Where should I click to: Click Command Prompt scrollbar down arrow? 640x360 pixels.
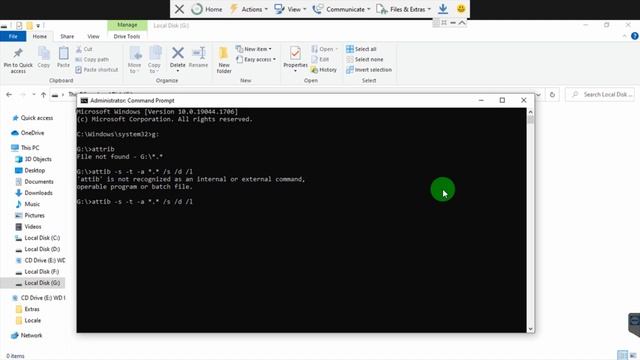click(x=530, y=329)
